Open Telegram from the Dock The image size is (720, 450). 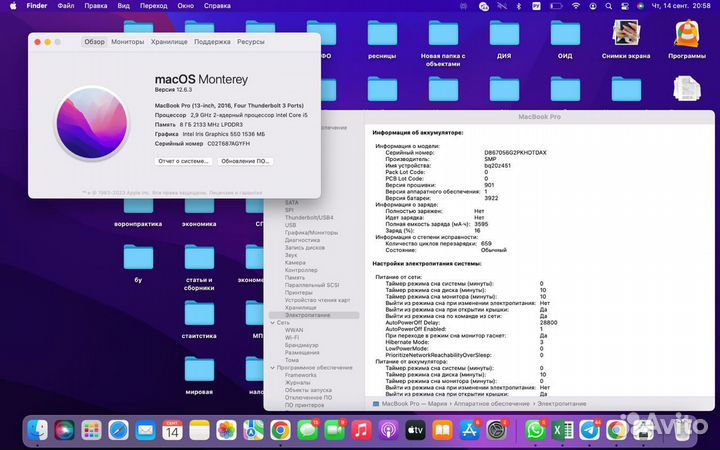pyautogui.click(x=589, y=430)
